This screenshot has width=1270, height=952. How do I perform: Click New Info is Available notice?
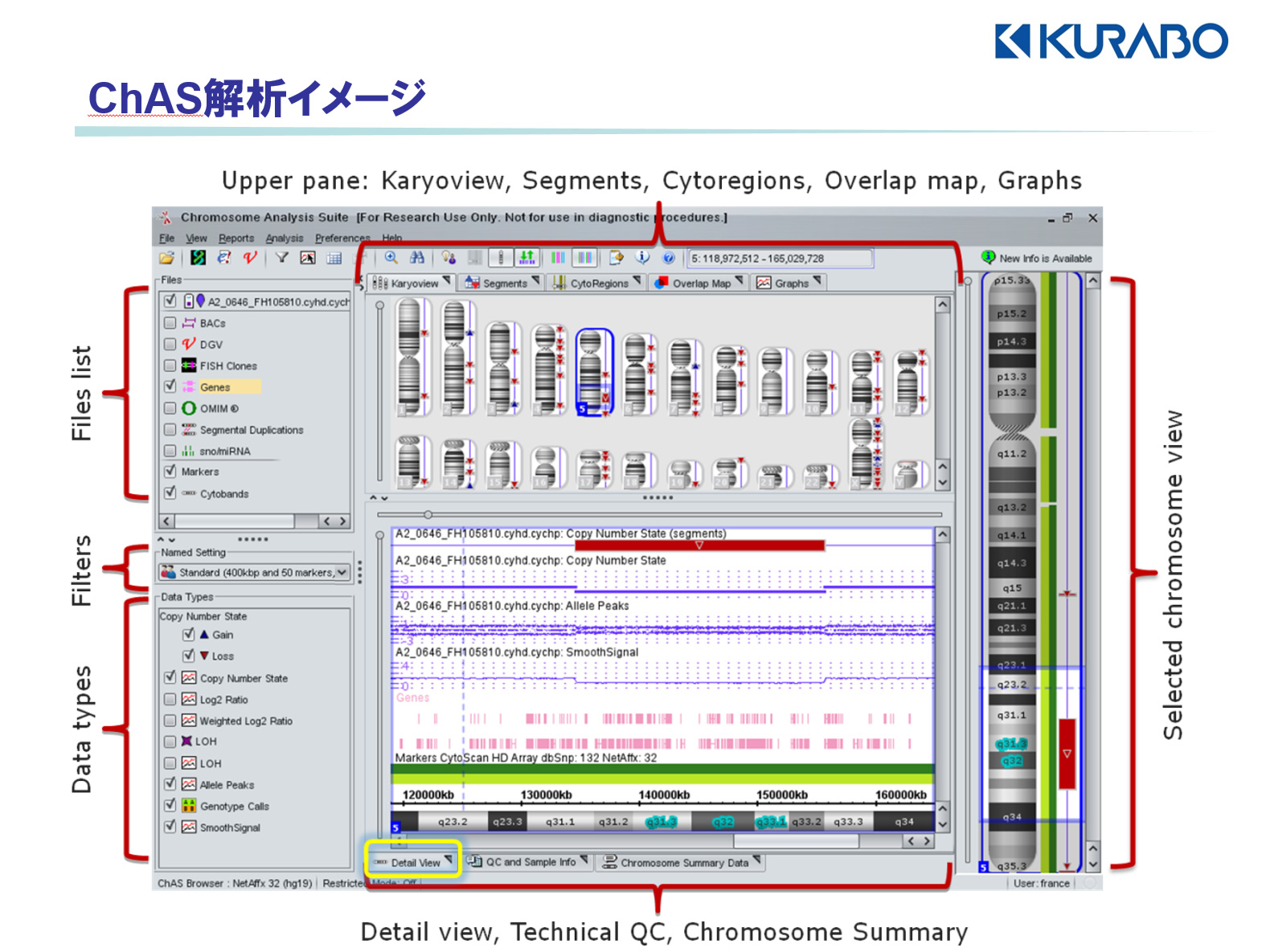click(x=1037, y=258)
